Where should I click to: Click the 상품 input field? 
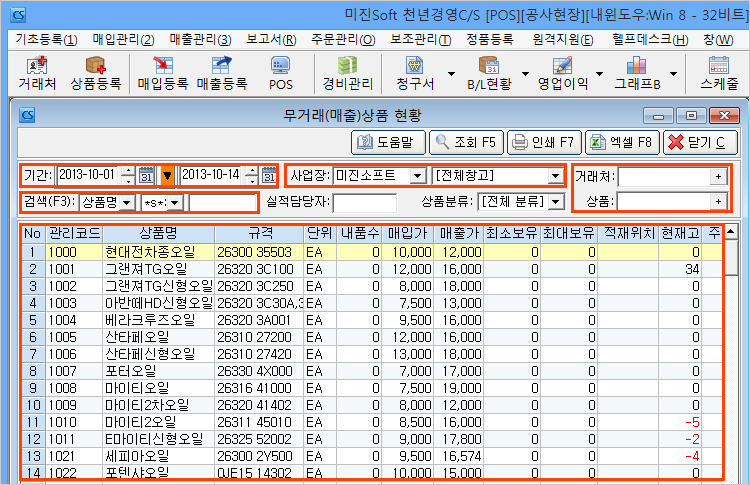point(664,201)
